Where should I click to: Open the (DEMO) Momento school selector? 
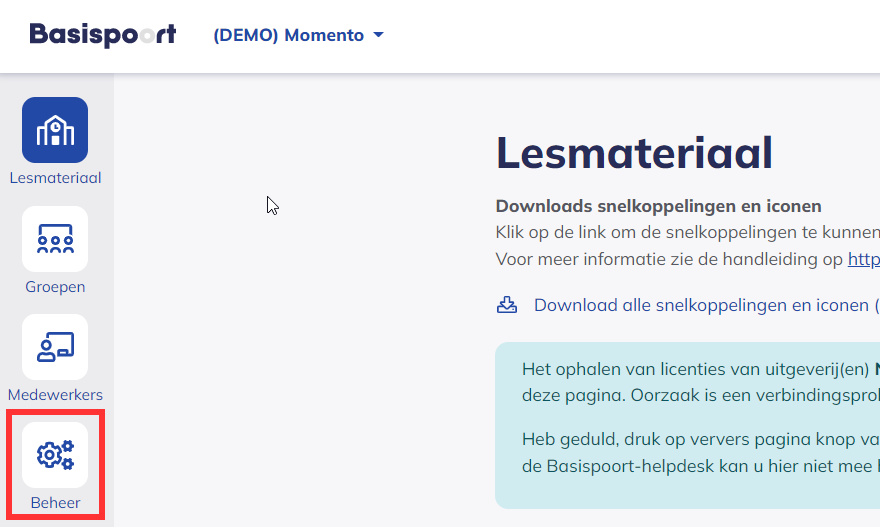[x=288, y=35]
